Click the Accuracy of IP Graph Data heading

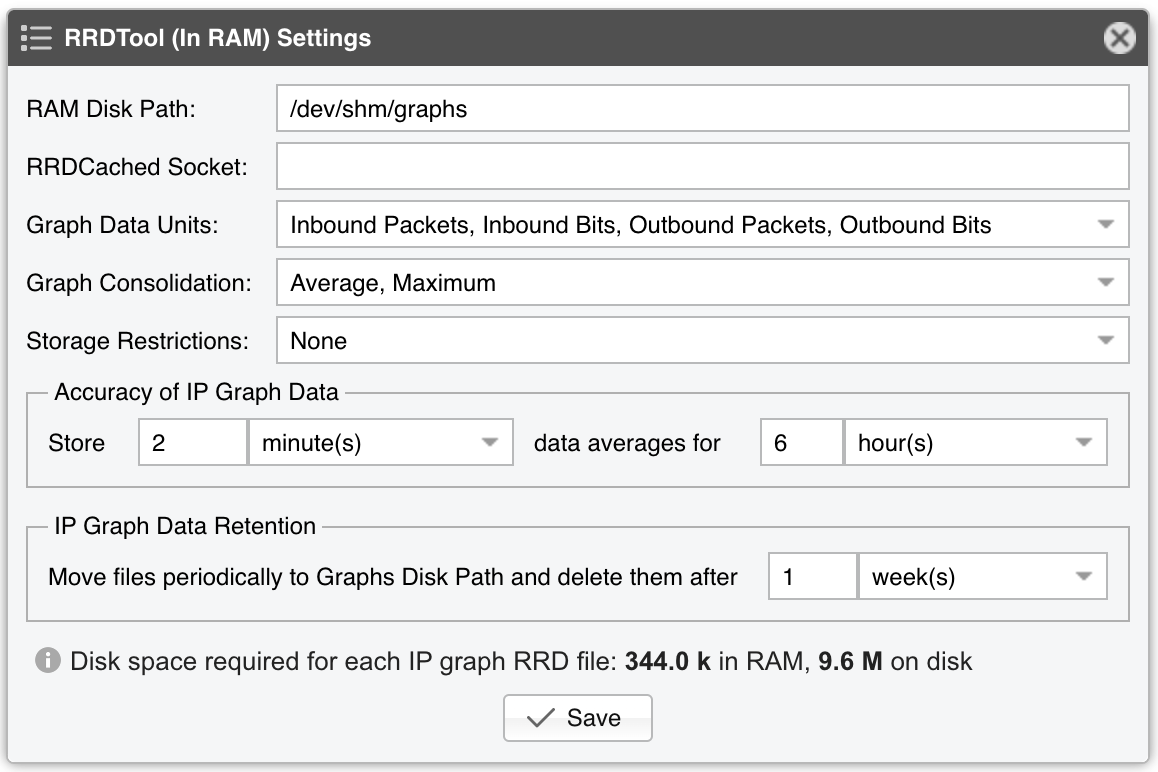(x=196, y=392)
